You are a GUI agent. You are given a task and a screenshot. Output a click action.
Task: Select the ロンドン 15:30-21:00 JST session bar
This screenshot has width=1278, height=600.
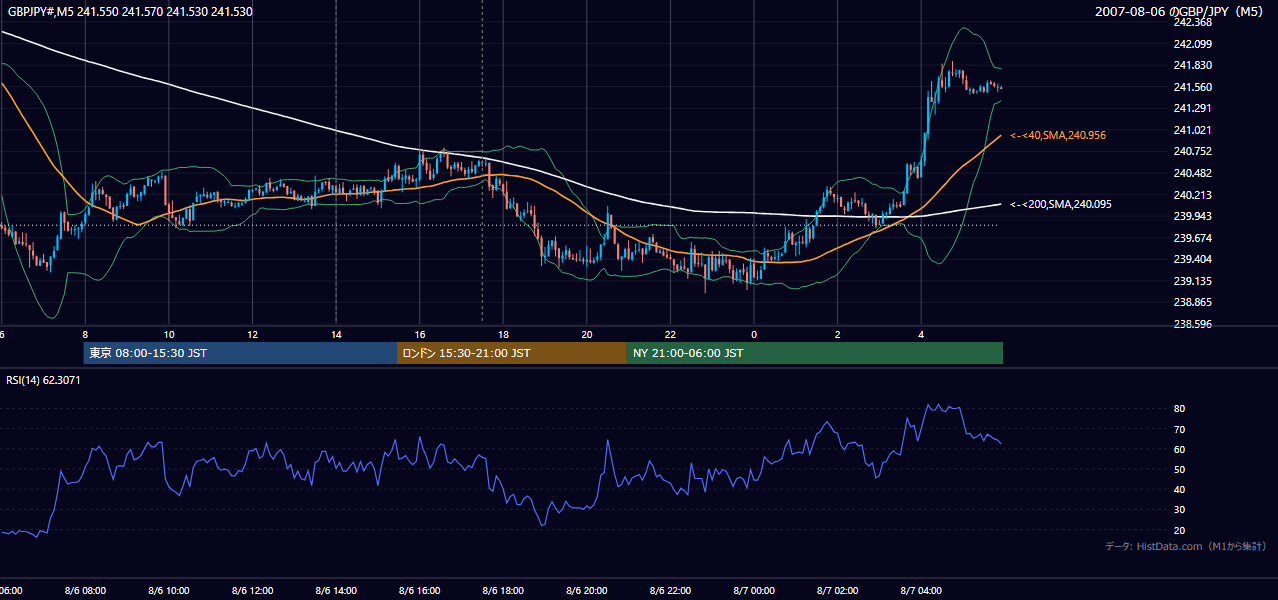pos(512,353)
